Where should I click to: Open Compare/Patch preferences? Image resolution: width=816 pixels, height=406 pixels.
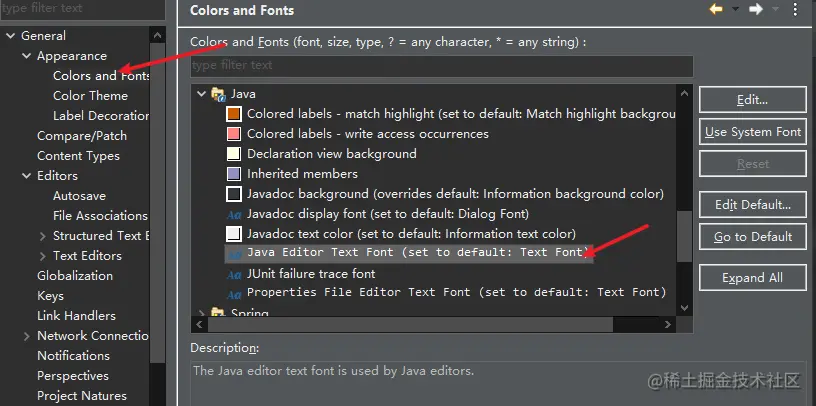(x=82, y=136)
